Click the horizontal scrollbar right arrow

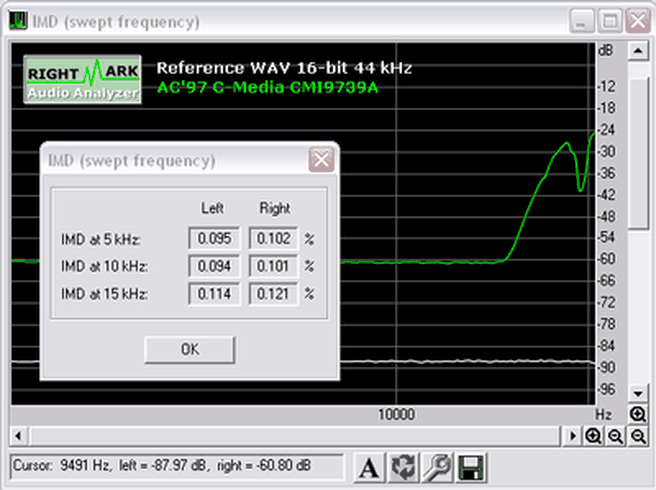click(572, 436)
